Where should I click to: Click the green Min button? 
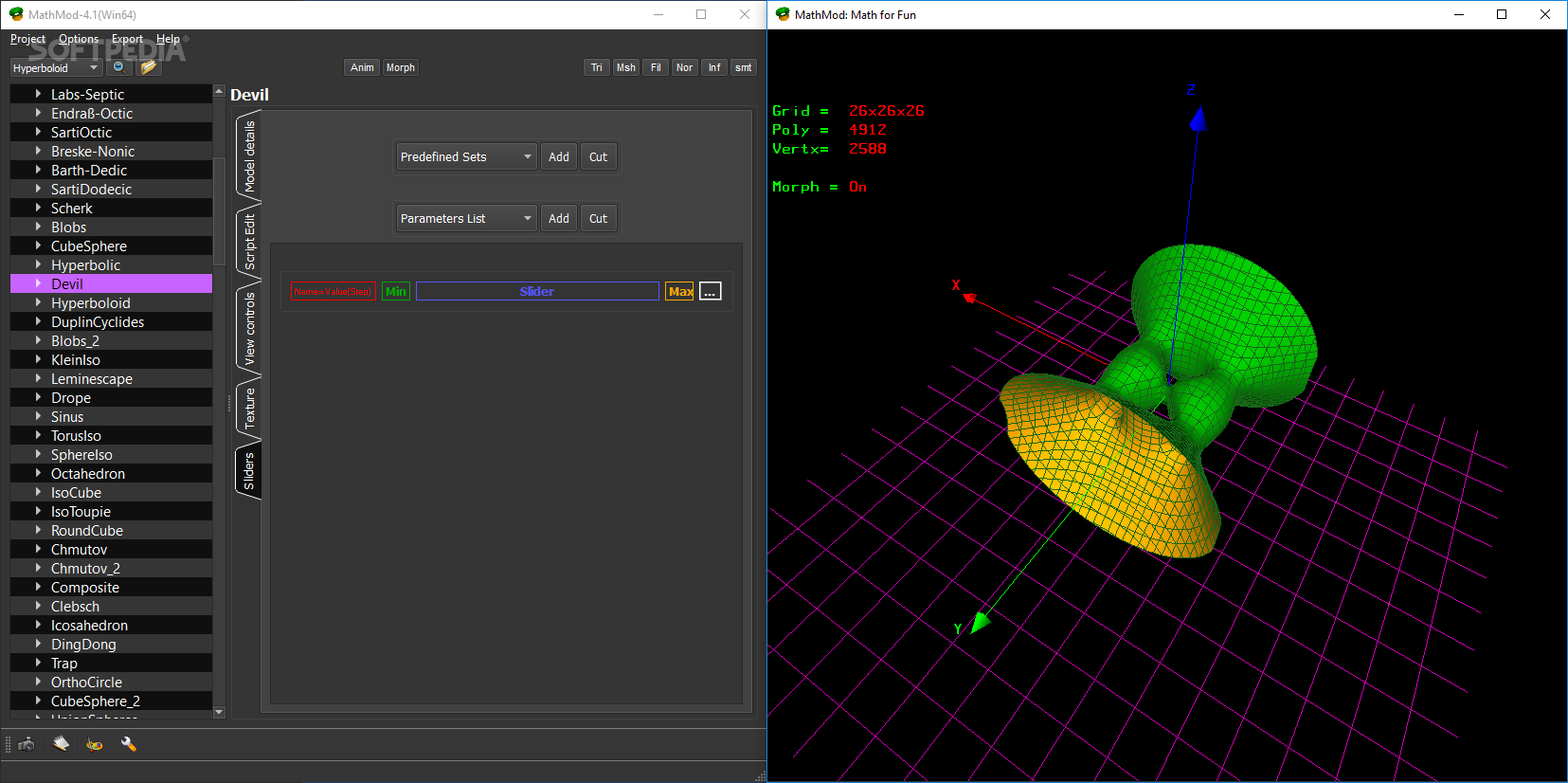pyautogui.click(x=396, y=291)
